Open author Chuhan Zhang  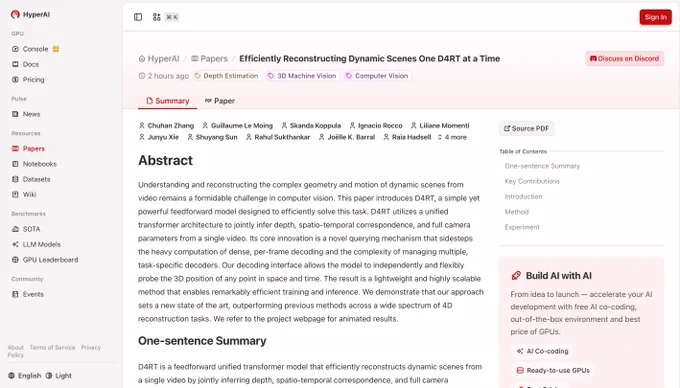(x=166, y=125)
